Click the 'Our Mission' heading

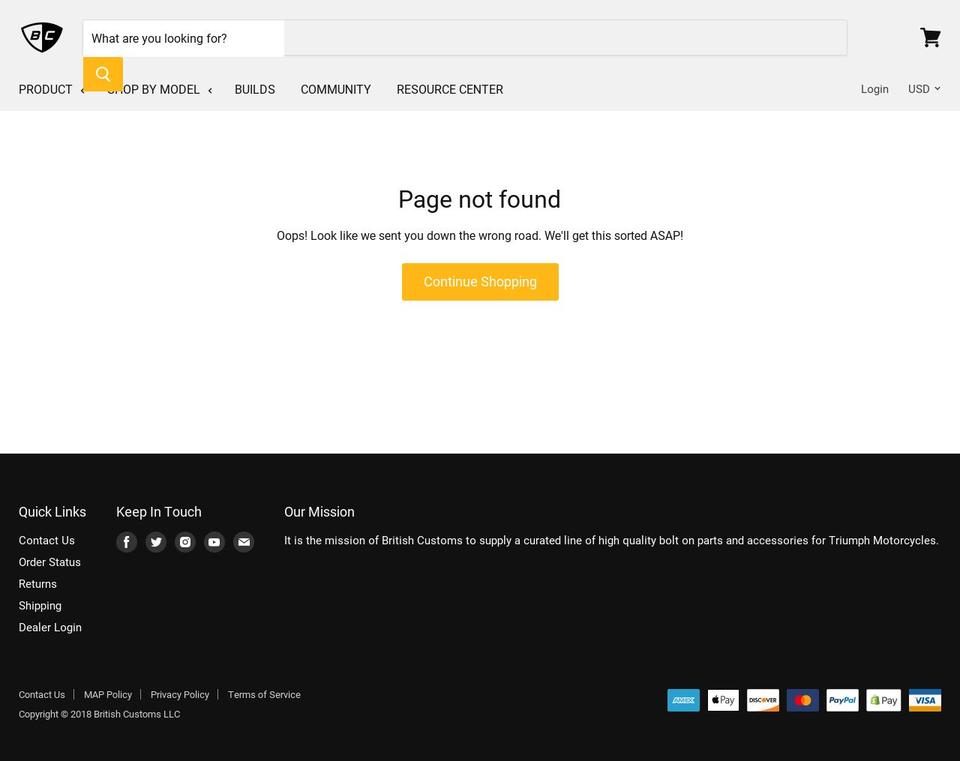tap(319, 512)
